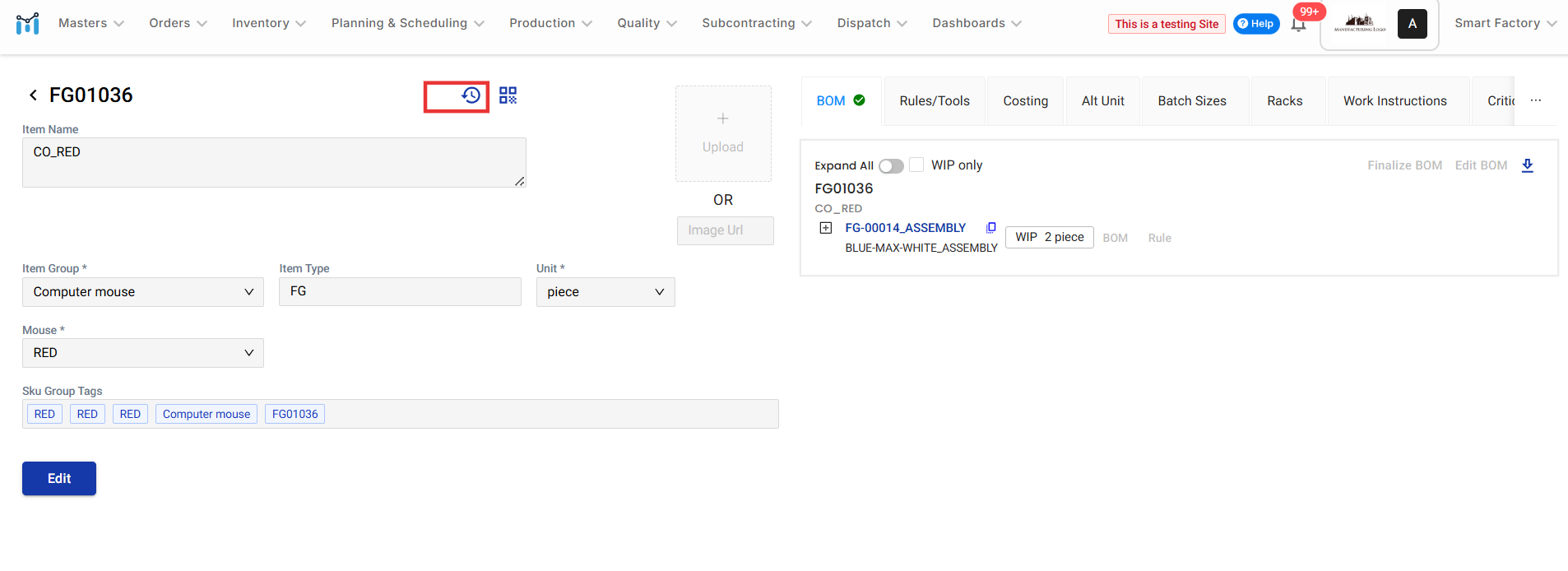Switch to the Costing tab

1025,101
